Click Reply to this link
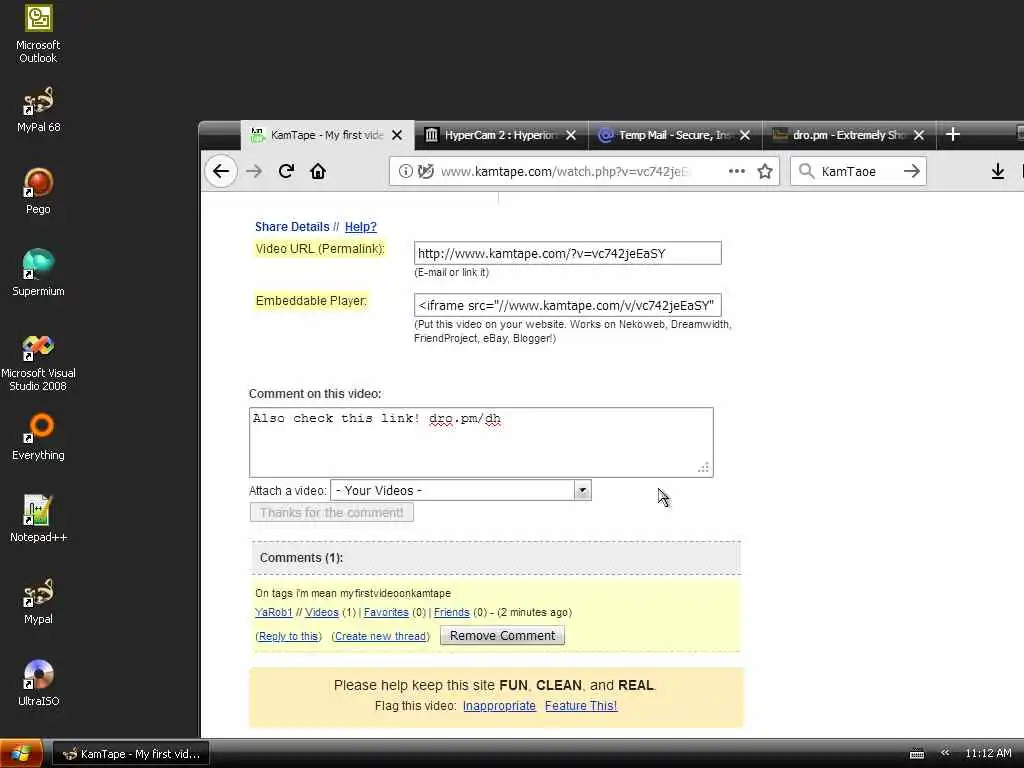This screenshot has width=1024, height=768. coord(289,636)
